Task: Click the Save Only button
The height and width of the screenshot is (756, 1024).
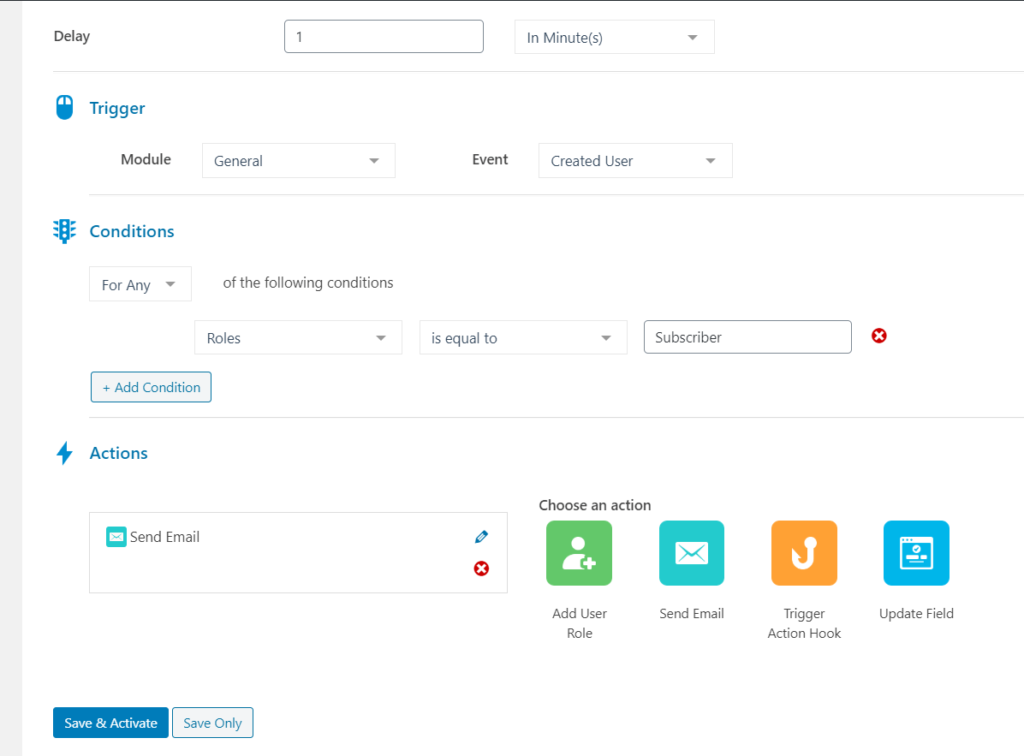Action: click(x=212, y=723)
